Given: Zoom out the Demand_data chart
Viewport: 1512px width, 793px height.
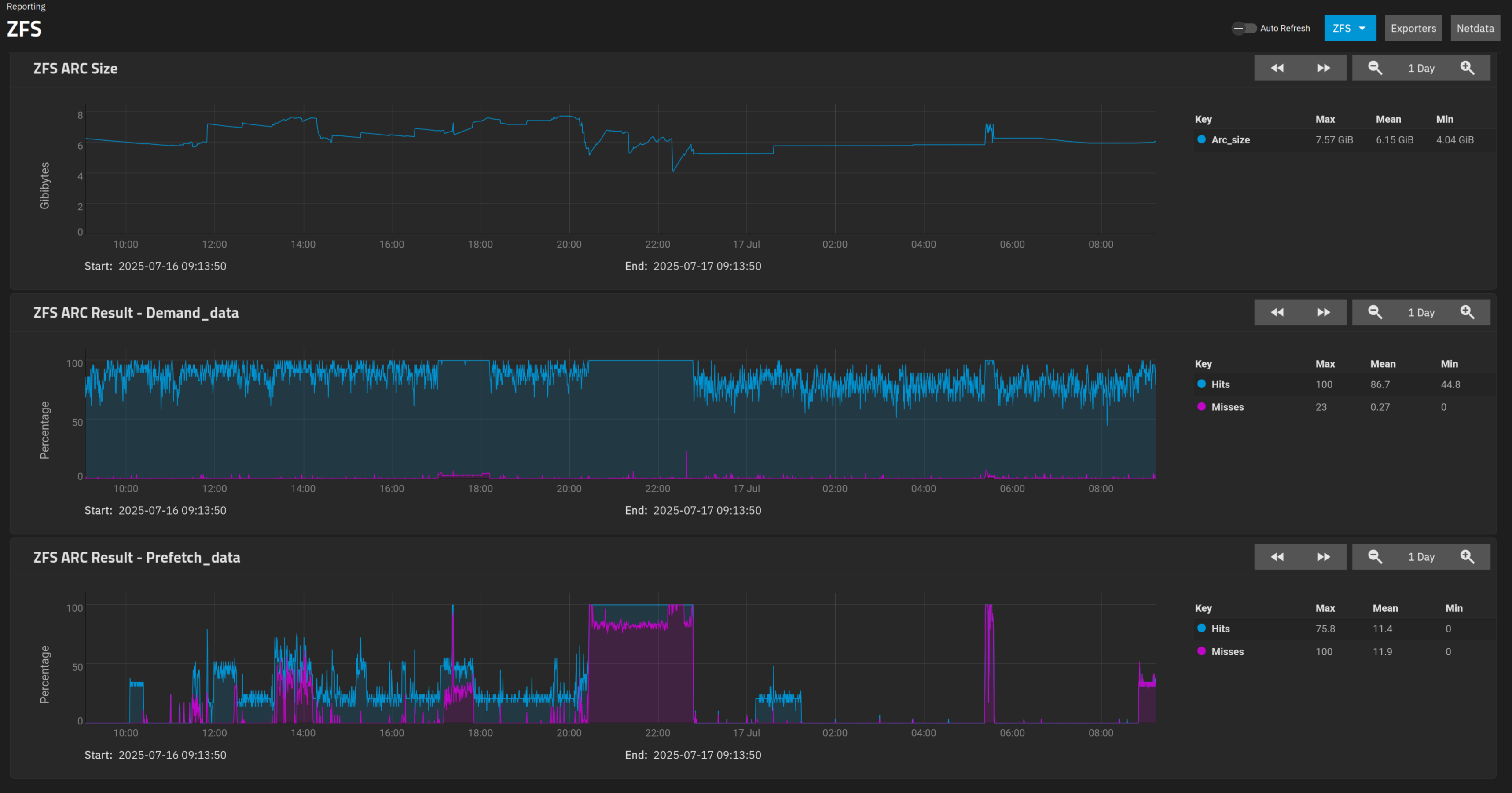Looking at the screenshot, I should click(x=1375, y=313).
